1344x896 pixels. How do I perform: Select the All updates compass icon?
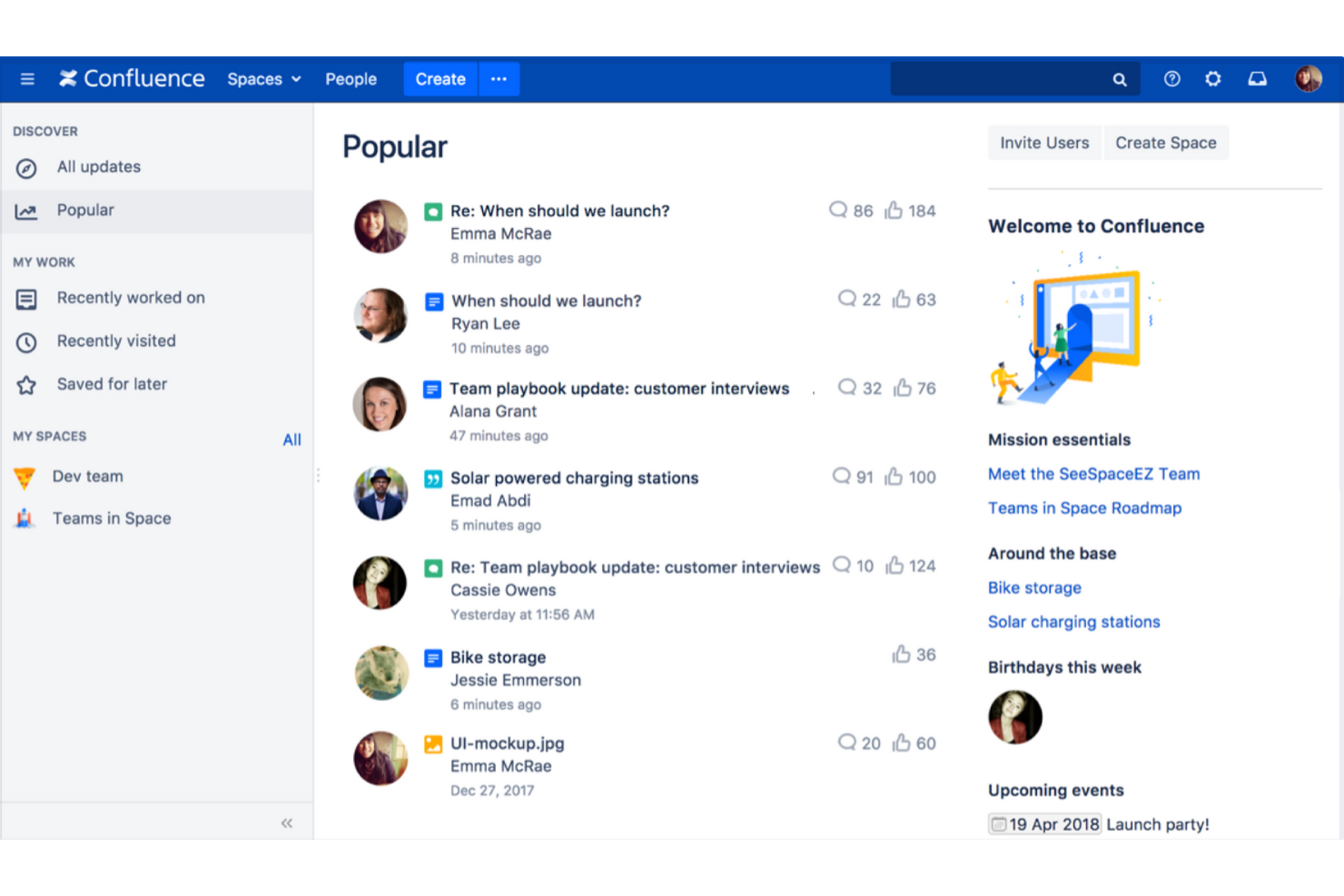pyautogui.click(x=26, y=167)
